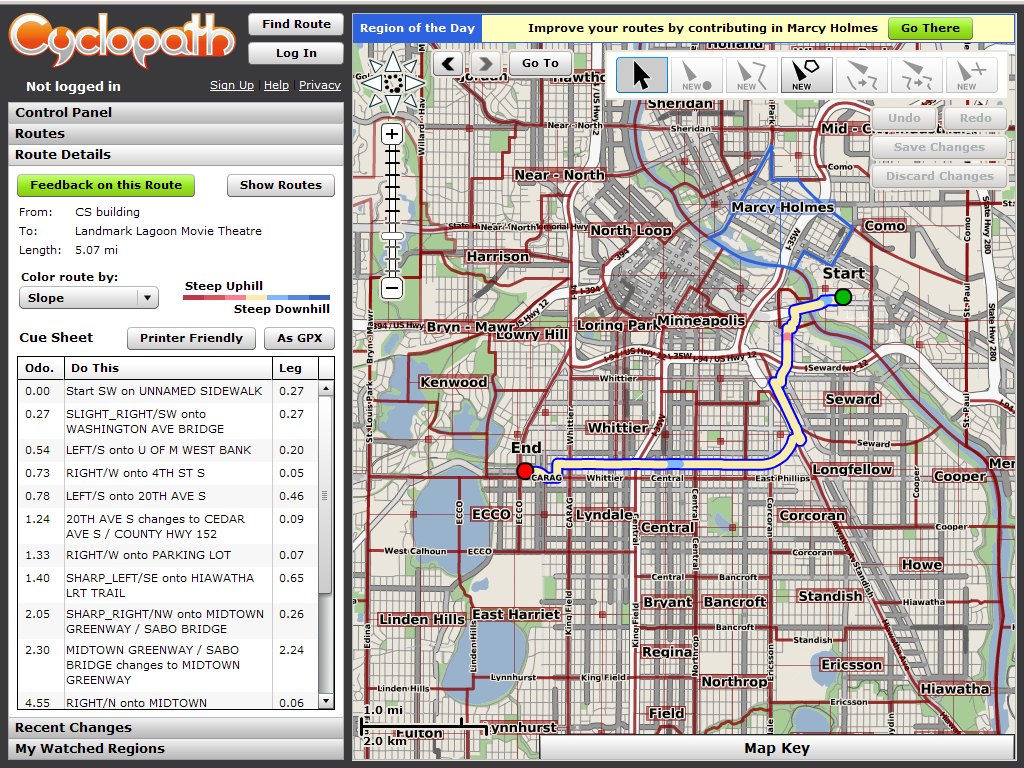The width and height of the screenshot is (1024, 768).
Task: Pan the map north with up arrow
Action: tap(392, 61)
